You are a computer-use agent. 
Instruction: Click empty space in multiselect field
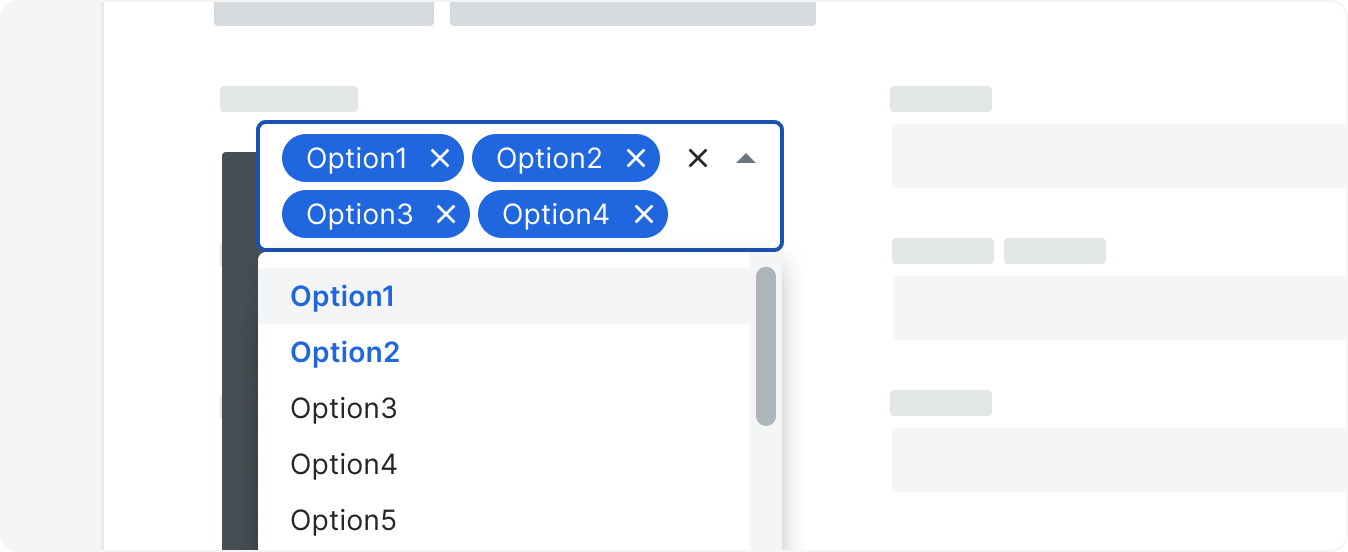click(724, 214)
